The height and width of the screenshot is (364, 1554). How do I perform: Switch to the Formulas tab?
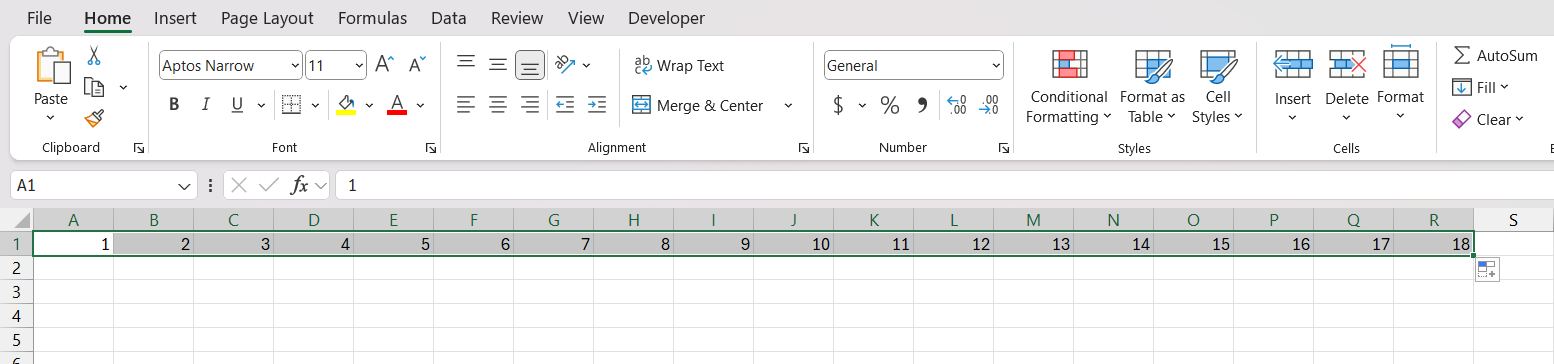click(x=372, y=18)
